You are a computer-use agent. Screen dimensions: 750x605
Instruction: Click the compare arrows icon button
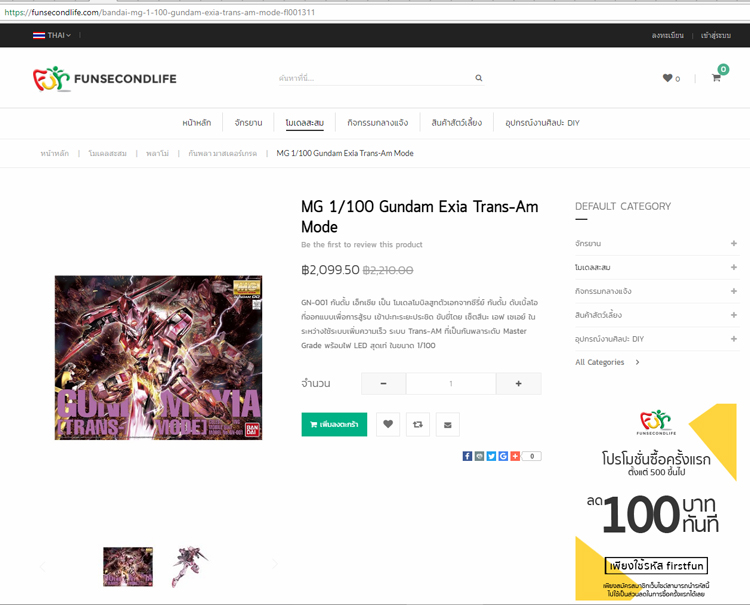[x=418, y=424]
